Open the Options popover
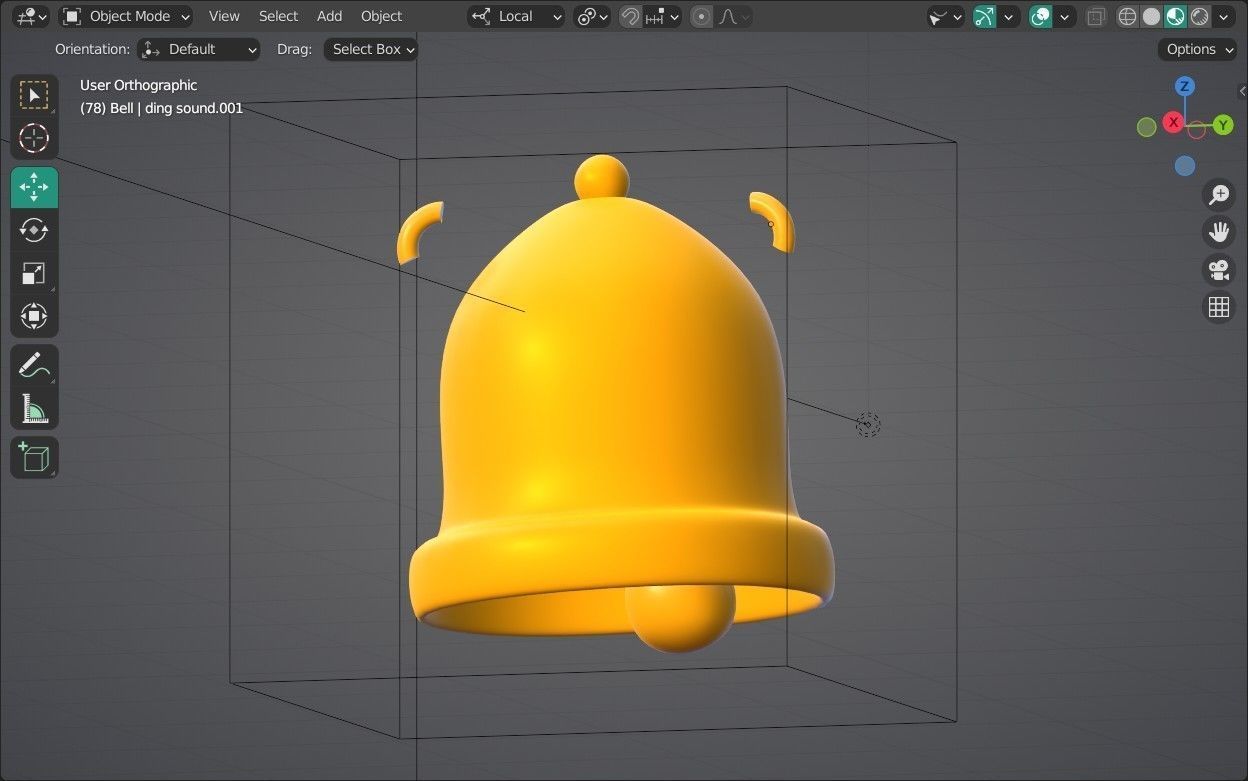Screen dimensions: 1248x781 coord(1198,49)
